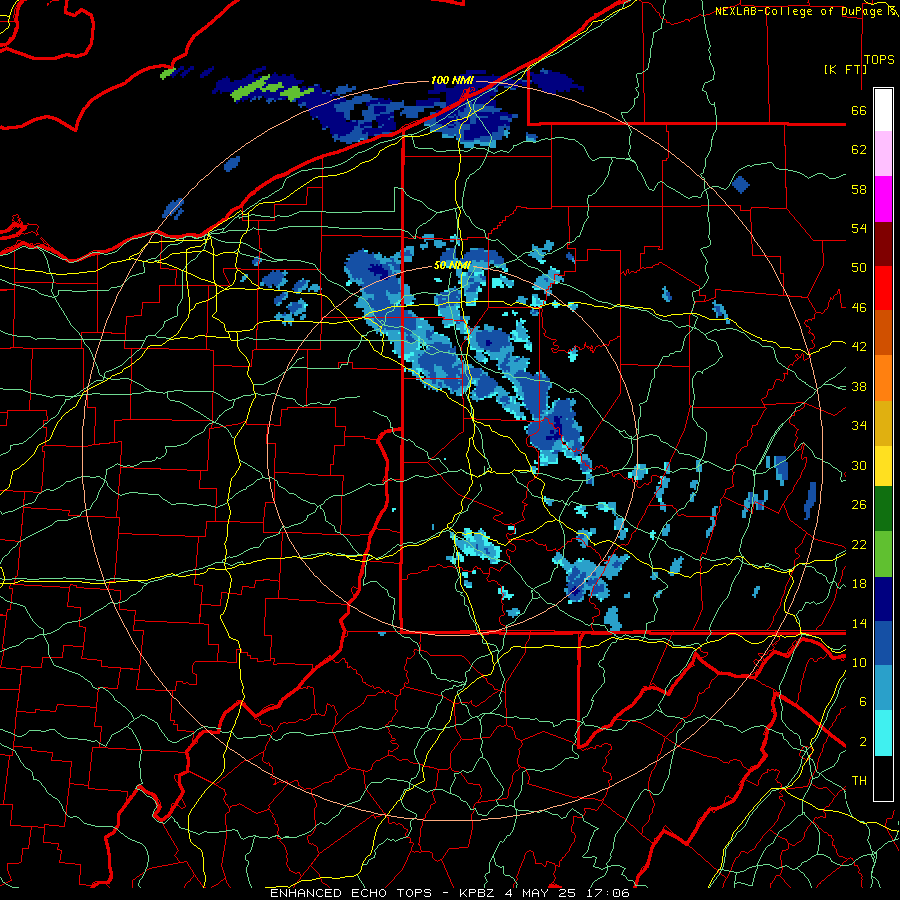Click the 54 legend scale value

pyautogui.click(x=859, y=228)
